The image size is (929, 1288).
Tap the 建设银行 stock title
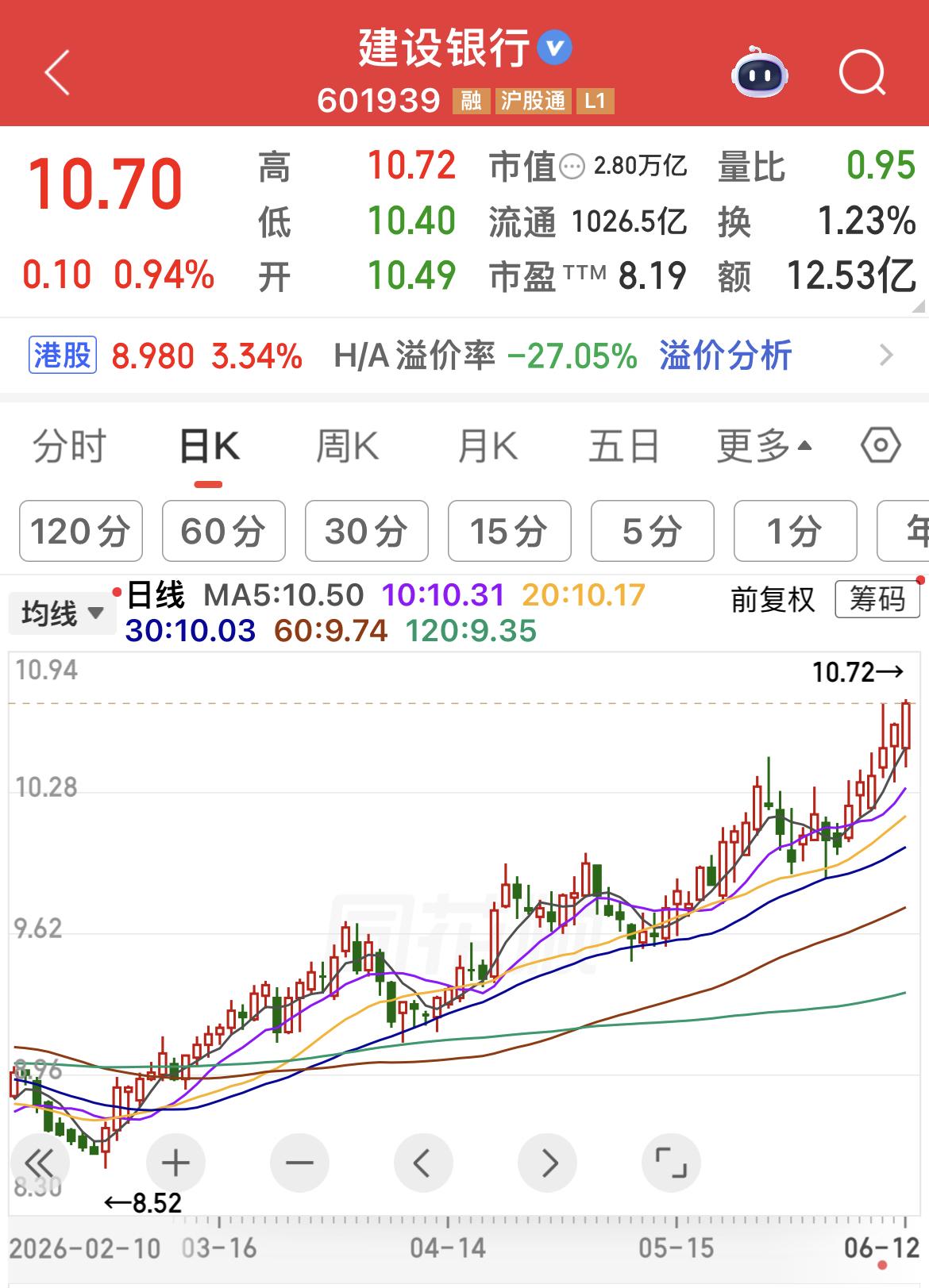(x=444, y=48)
